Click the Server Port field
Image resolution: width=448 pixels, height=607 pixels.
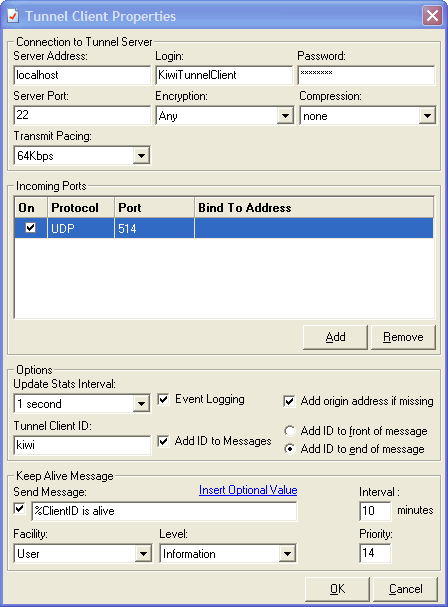coord(82,115)
